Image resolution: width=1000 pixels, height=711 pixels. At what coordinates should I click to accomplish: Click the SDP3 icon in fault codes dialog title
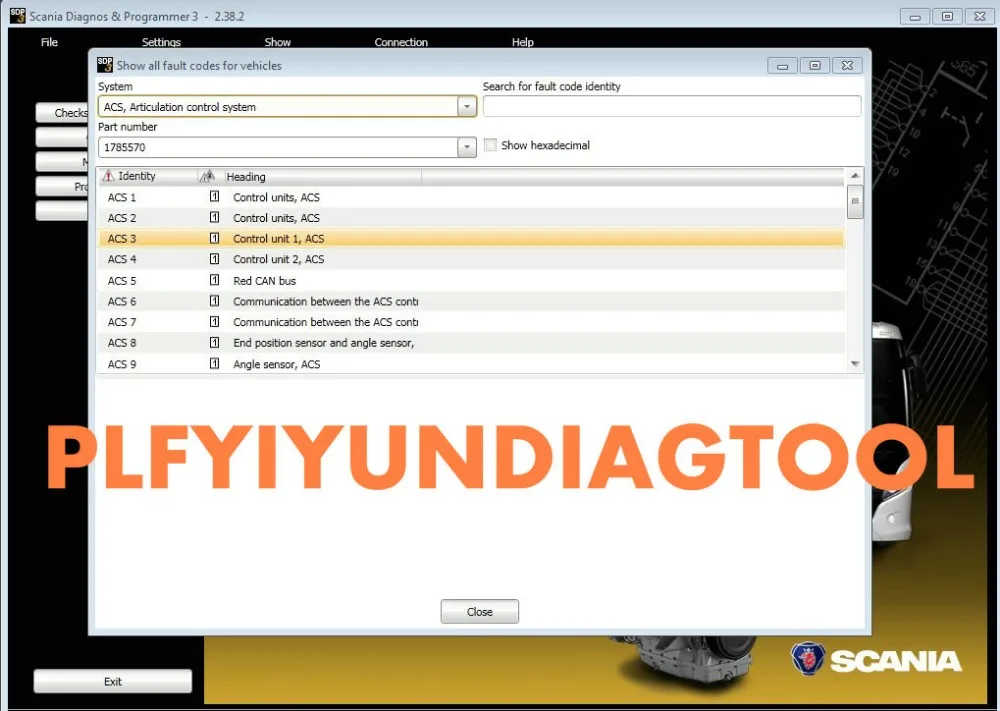click(105, 64)
